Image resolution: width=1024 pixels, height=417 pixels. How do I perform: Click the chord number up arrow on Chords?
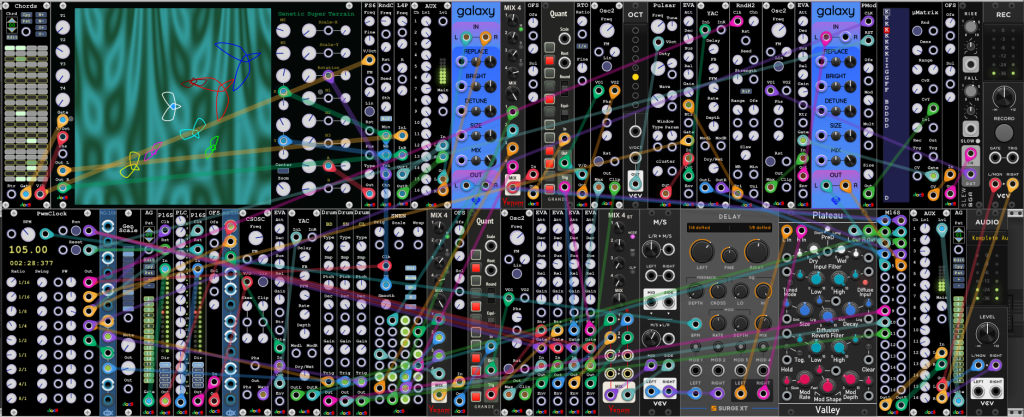[x=12, y=22]
